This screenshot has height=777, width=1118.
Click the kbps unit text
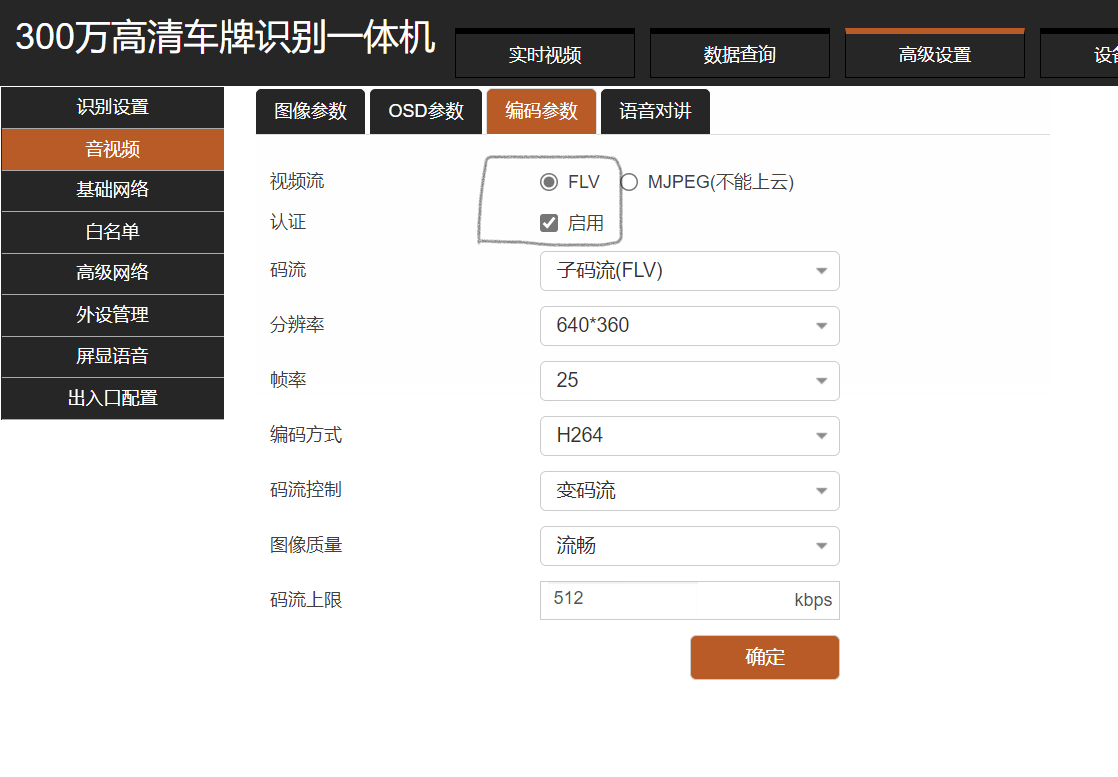coord(813,600)
